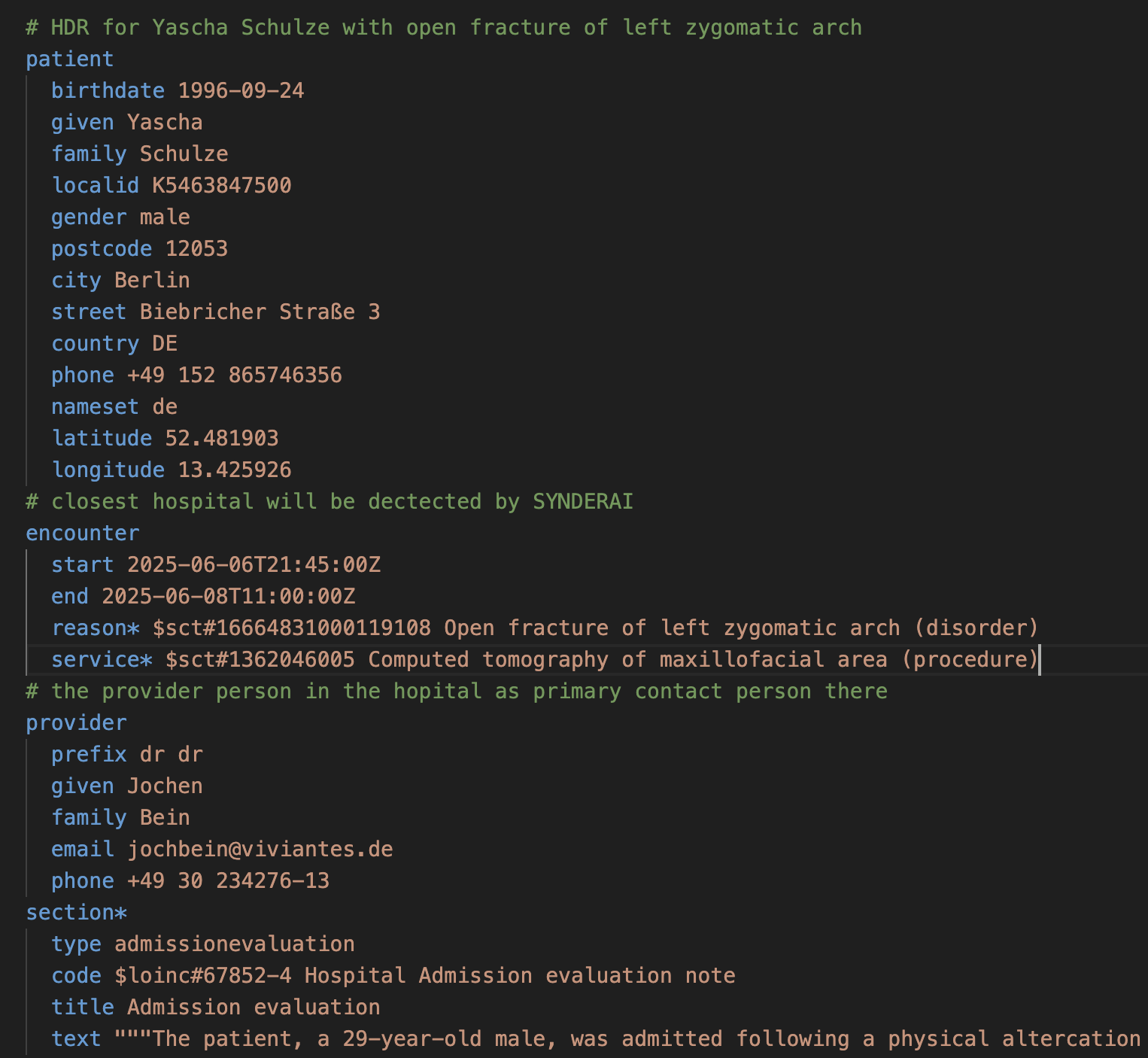Click the longitude value 13.425926
Screen dimensions: 1148x1058
[234, 470]
